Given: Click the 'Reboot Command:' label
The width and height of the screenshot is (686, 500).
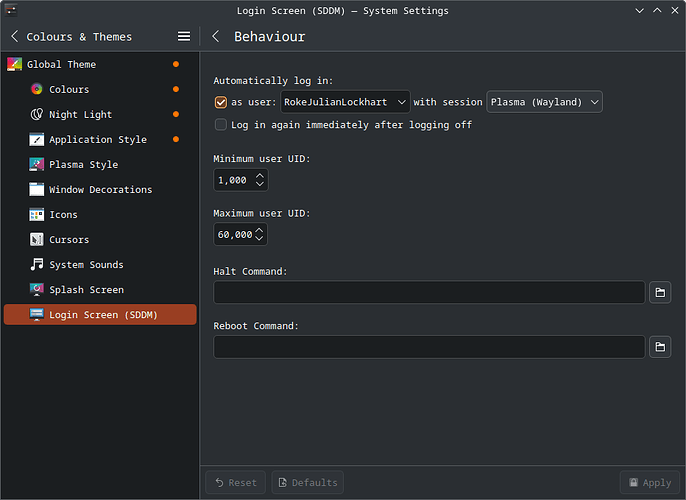Looking at the screenshot, I should (256, 326).
